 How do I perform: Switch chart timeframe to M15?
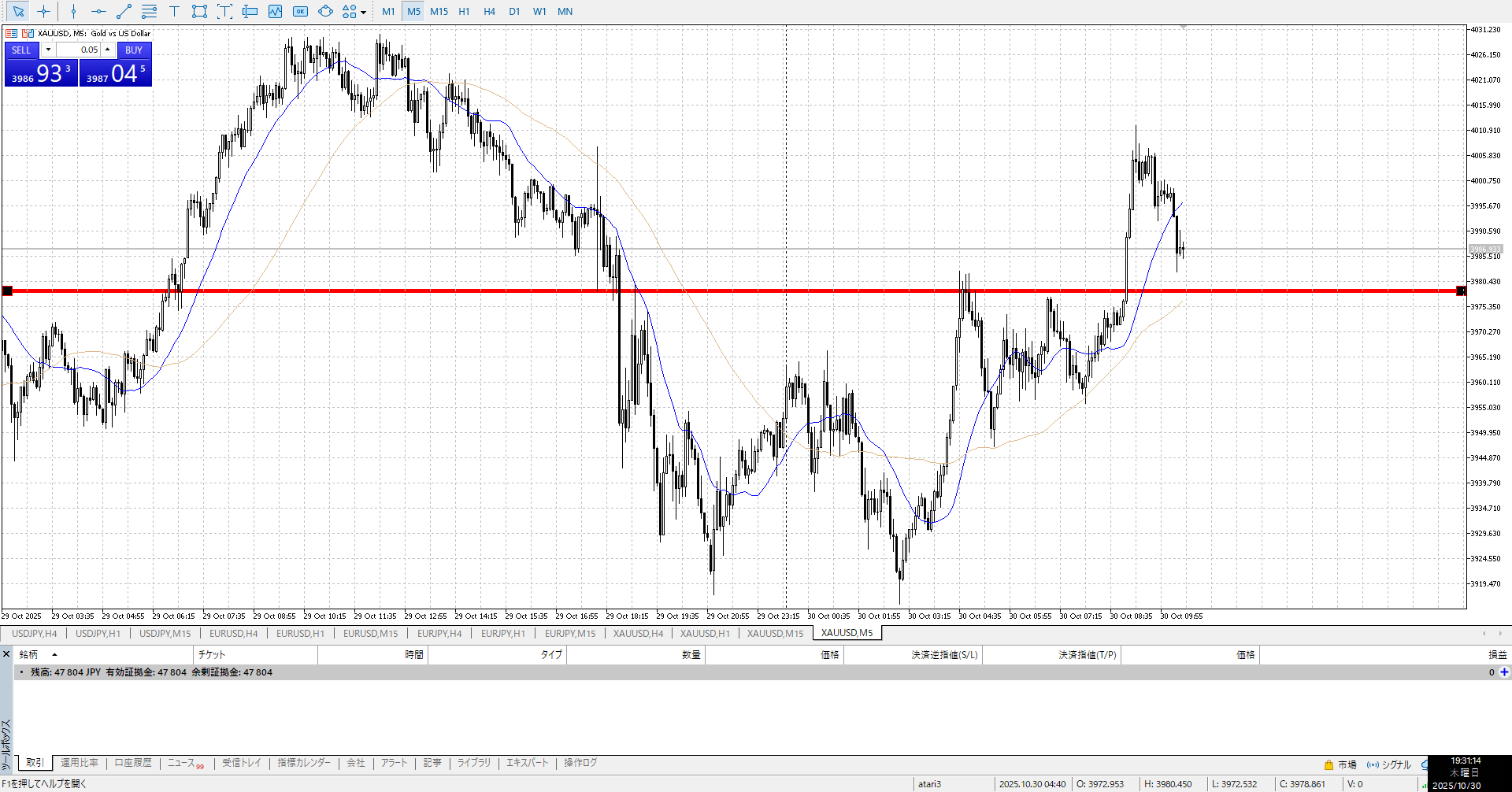coord(439,11)
